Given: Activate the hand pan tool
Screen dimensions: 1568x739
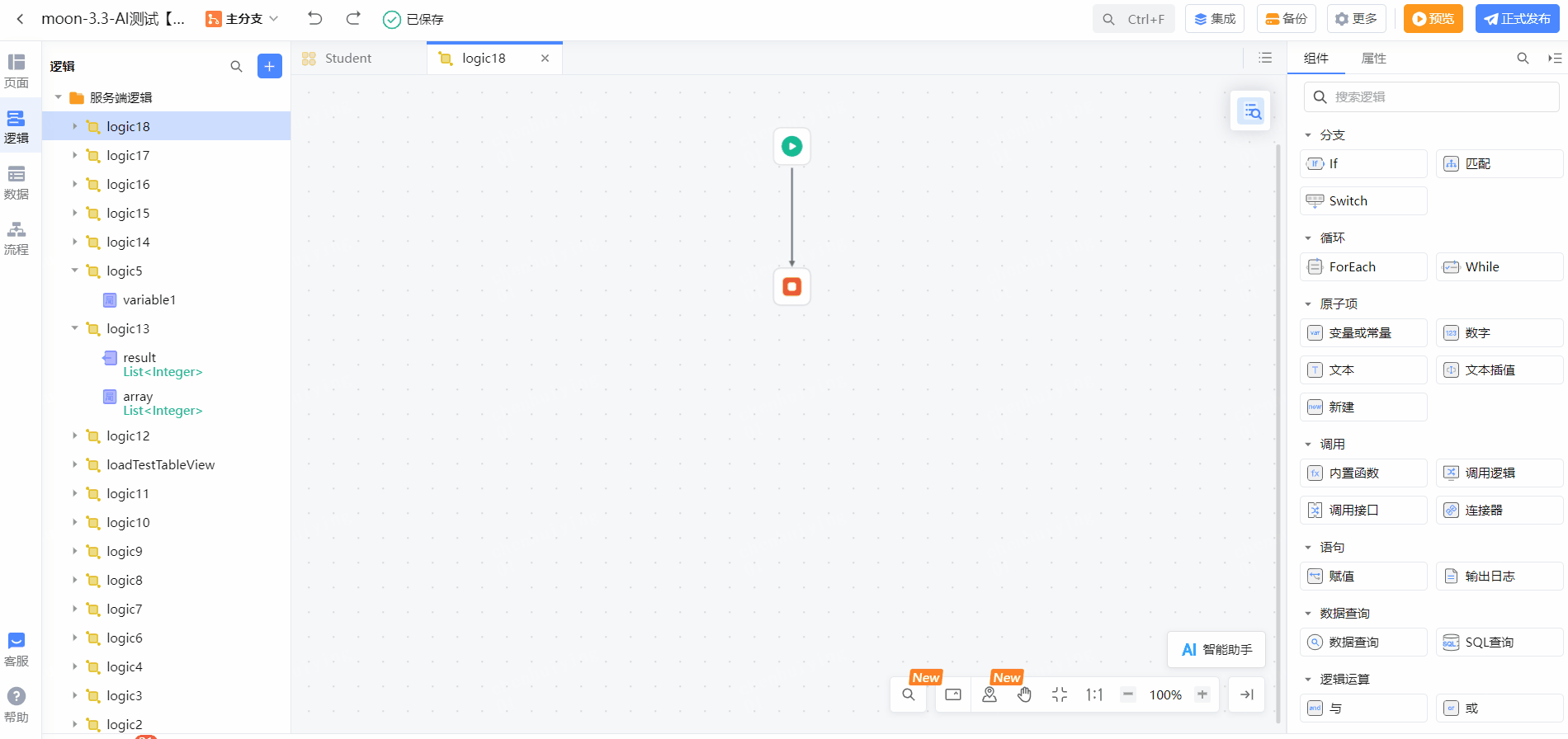Looking at the screenshot, I should click(x=1024, y=694).
